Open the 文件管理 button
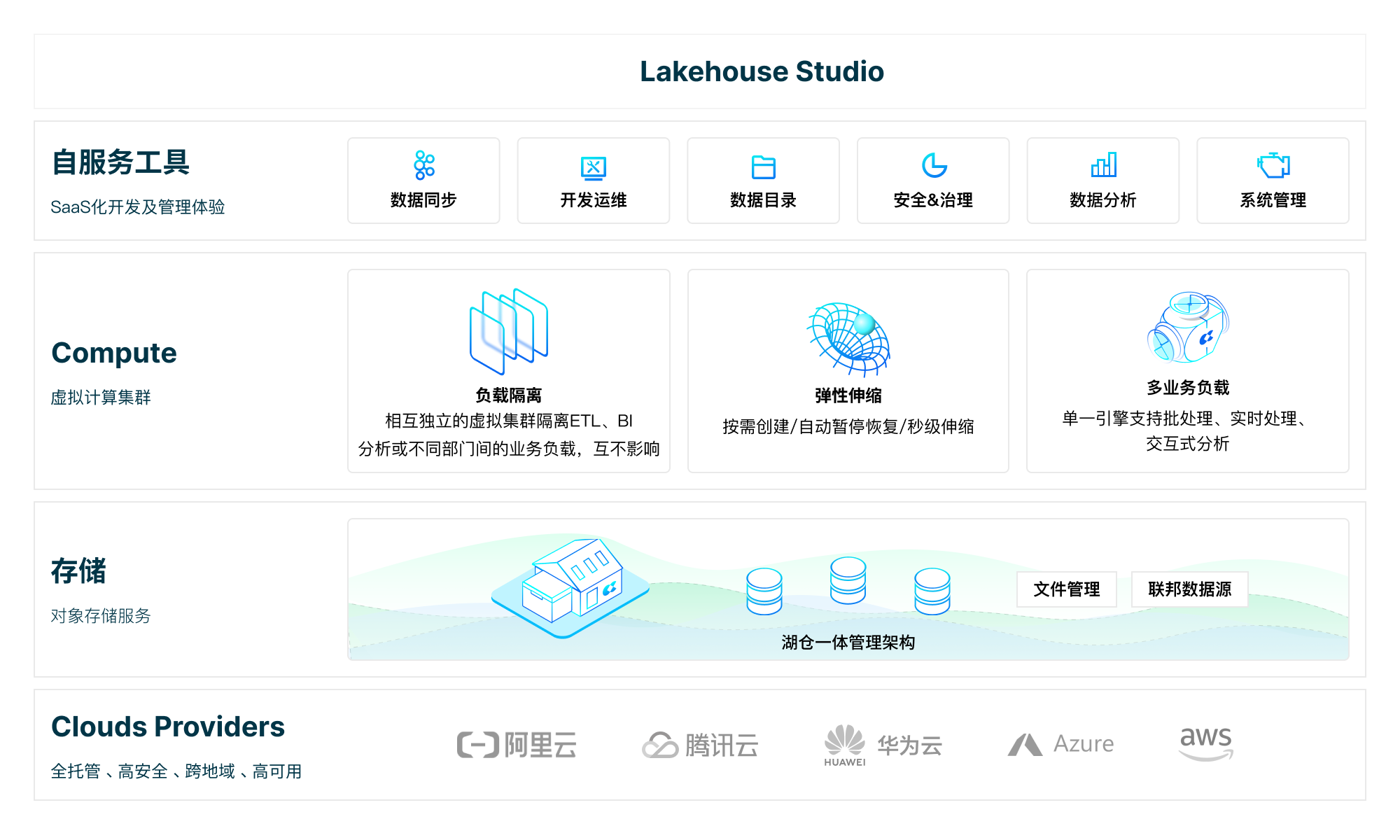This screenshot has width=1400, height=840. pos(1066,589)
